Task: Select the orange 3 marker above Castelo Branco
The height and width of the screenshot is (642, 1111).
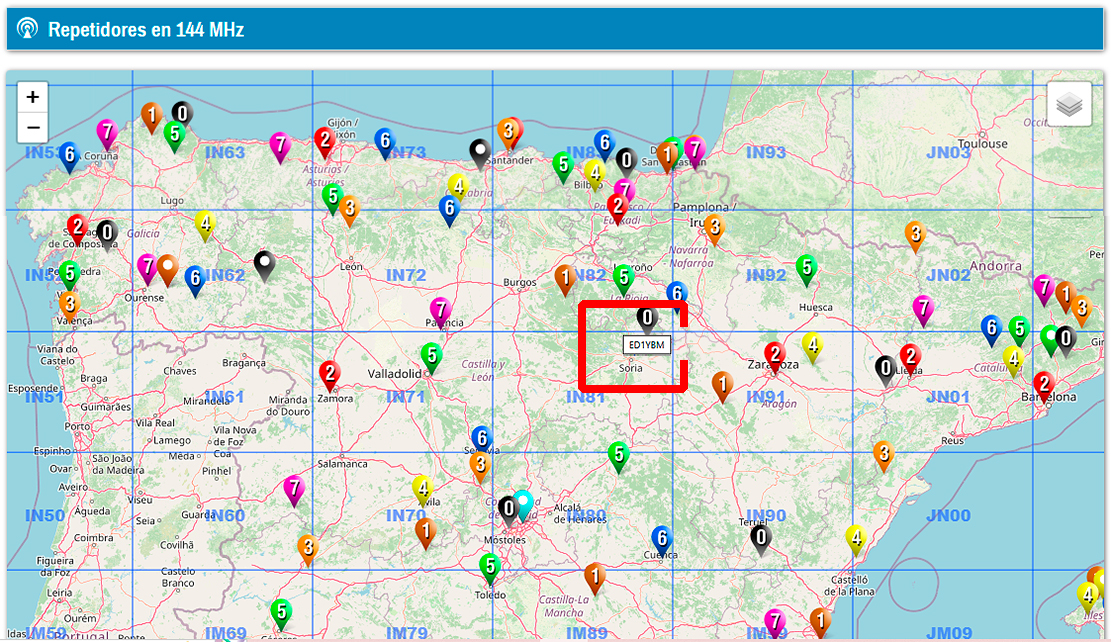Action: [308, 549]
